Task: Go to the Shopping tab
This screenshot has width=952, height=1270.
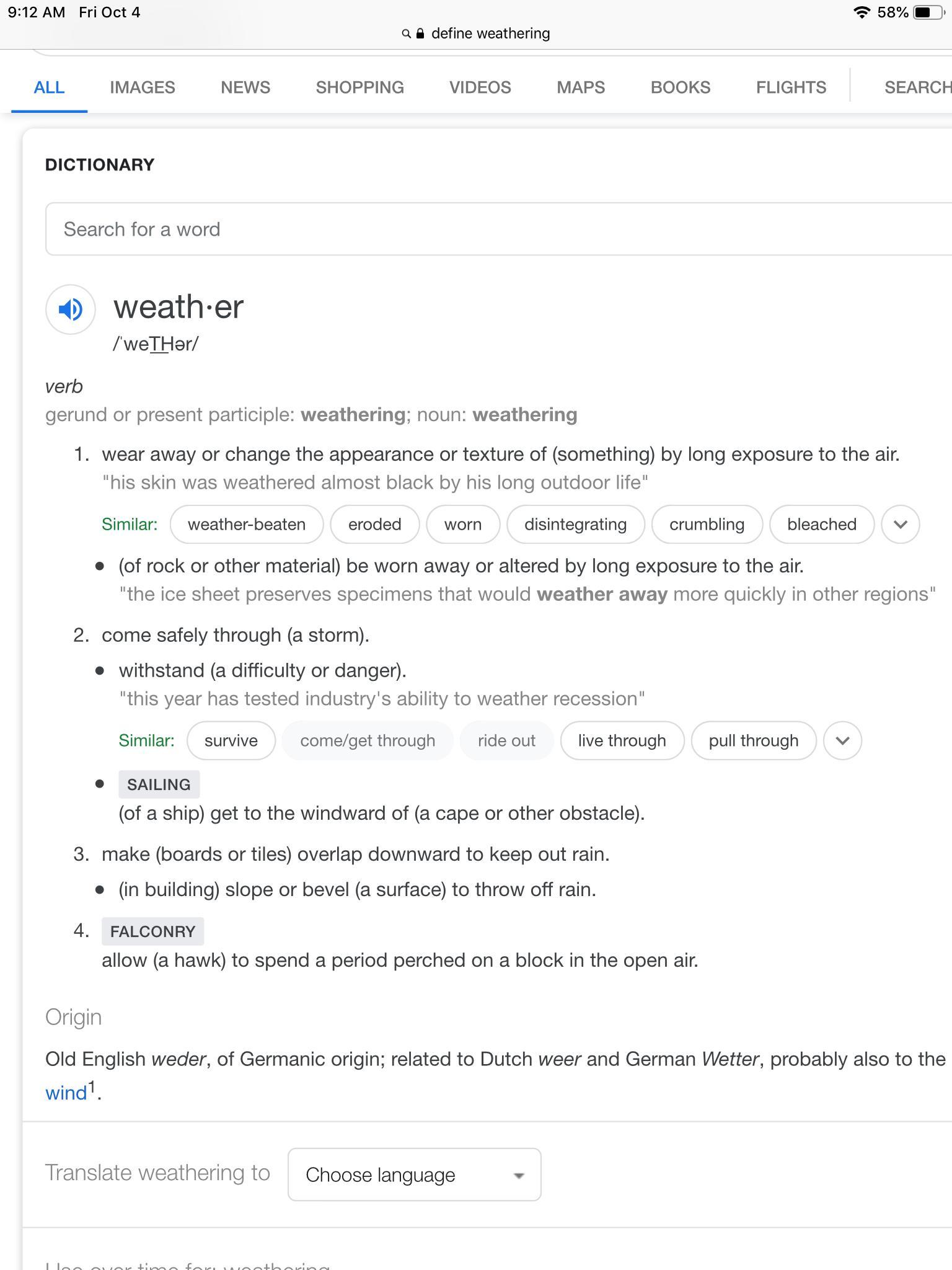Action: (x=360, y=87)
